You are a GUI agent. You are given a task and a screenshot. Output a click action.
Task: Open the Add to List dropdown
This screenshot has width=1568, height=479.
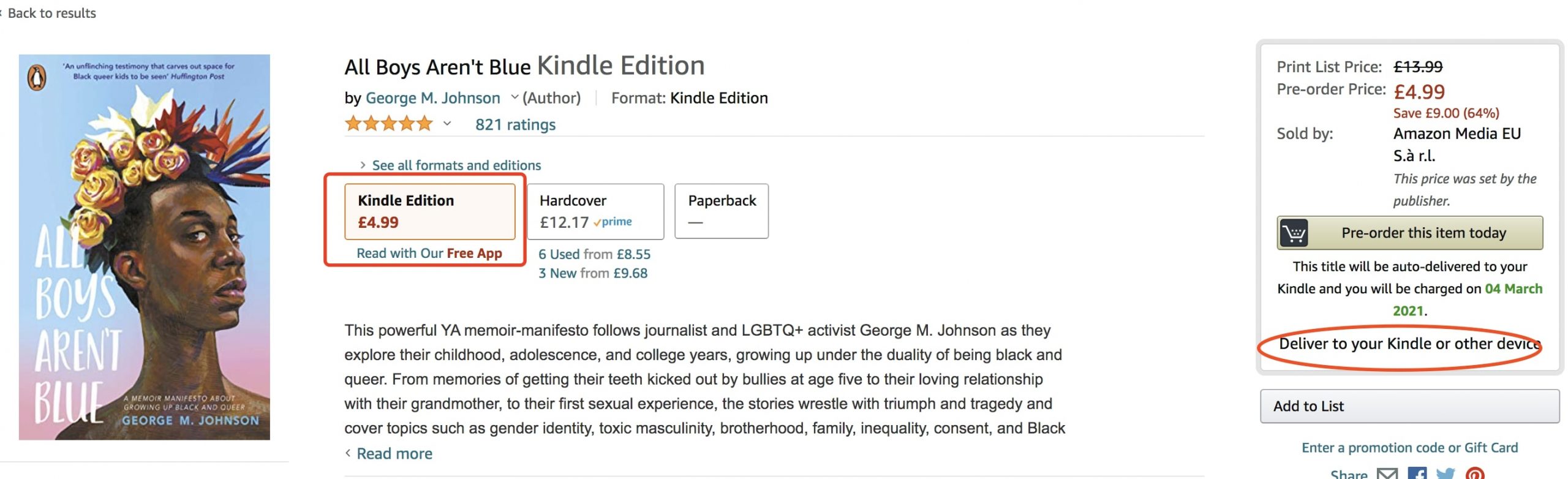click(x=1409, y=406)
